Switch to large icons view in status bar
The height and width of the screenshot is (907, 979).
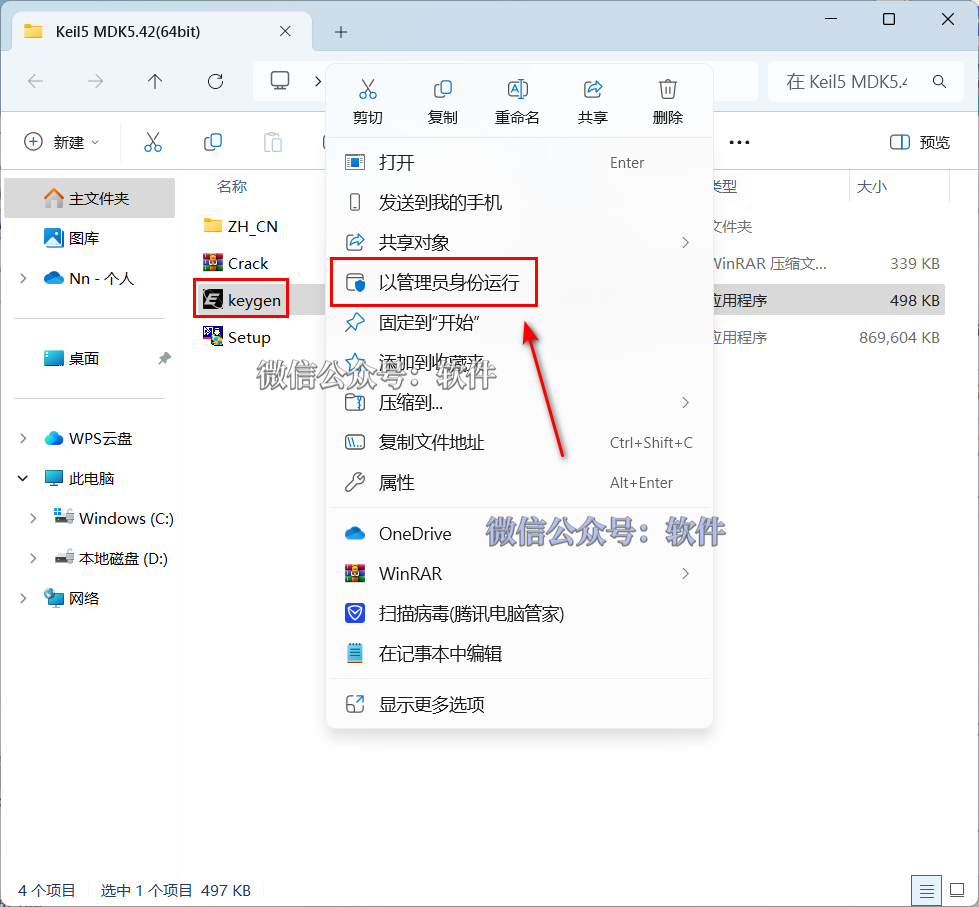pyautogui.click(x=957, y=890)
